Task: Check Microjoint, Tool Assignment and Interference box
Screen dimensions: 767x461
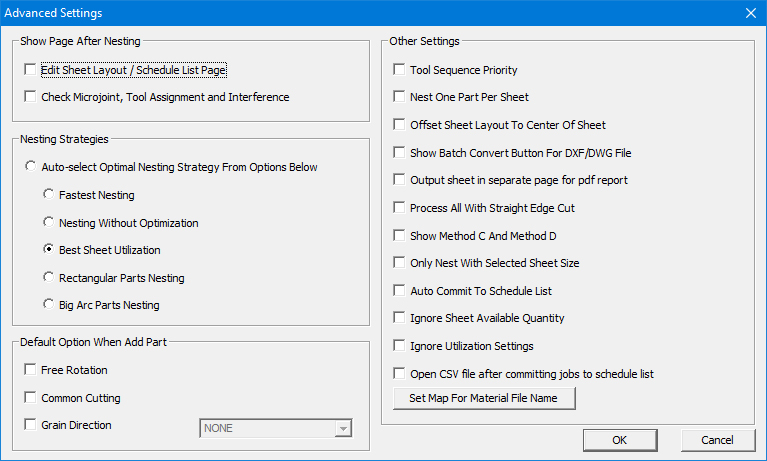Action: pyautogui.click(x=31, y=97)
